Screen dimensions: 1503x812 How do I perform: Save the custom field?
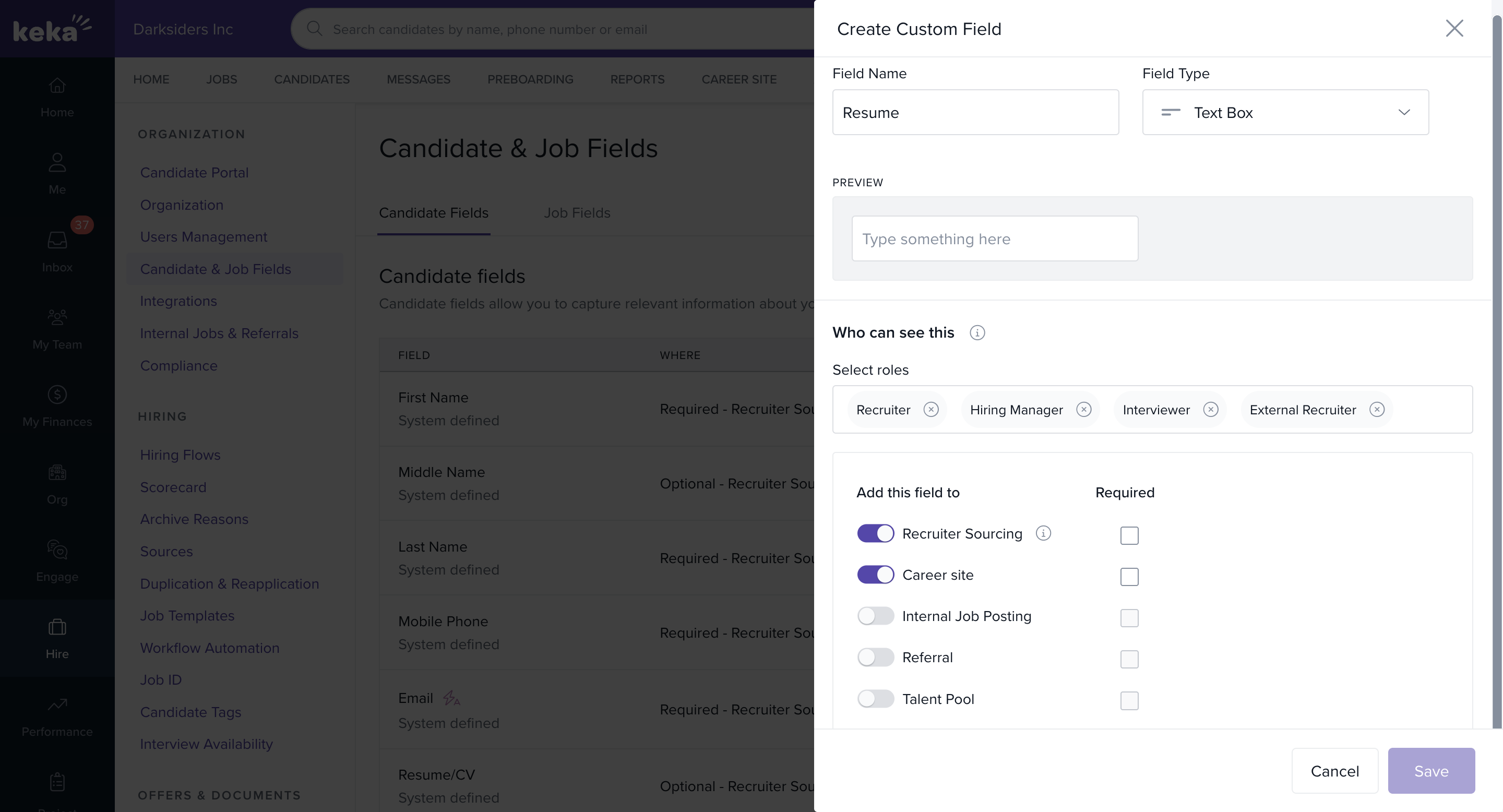click(1430, 771)
